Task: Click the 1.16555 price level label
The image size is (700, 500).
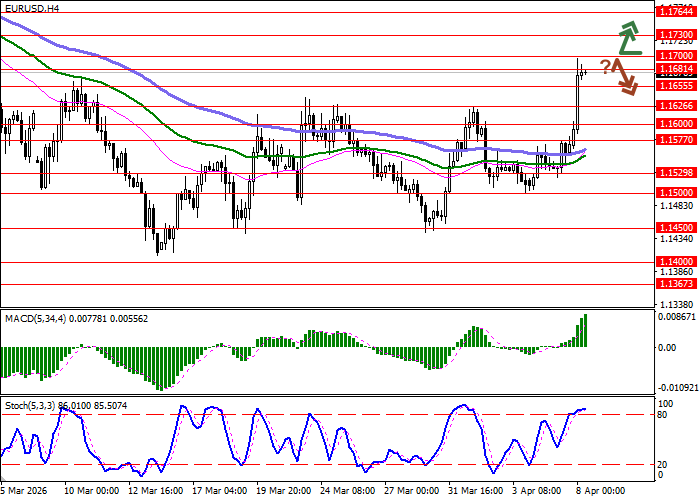Action: (x=676, y=86)
